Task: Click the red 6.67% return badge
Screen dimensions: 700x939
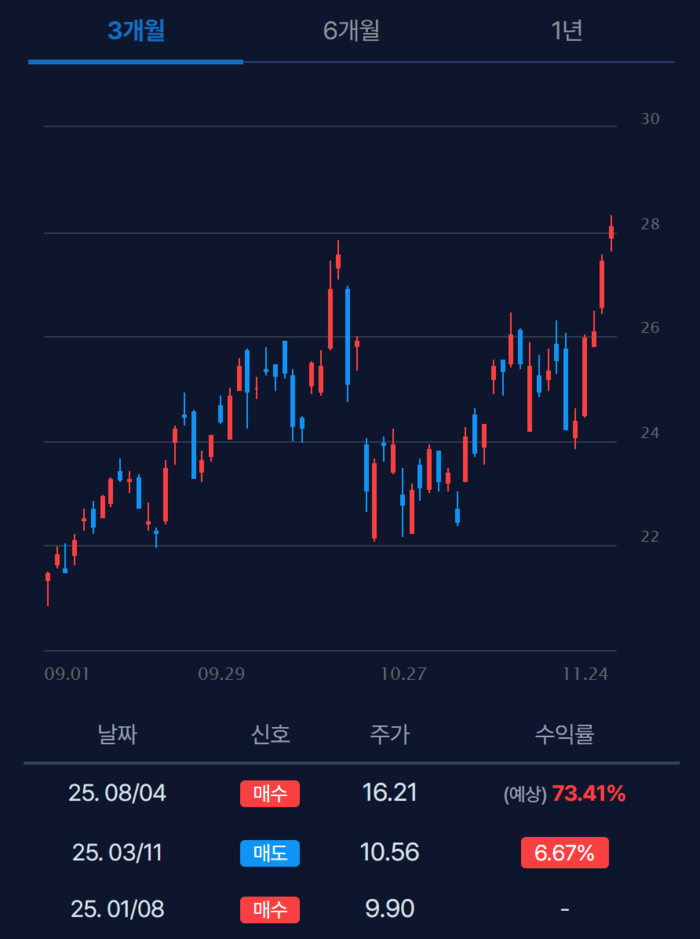Action: [564, 853]
